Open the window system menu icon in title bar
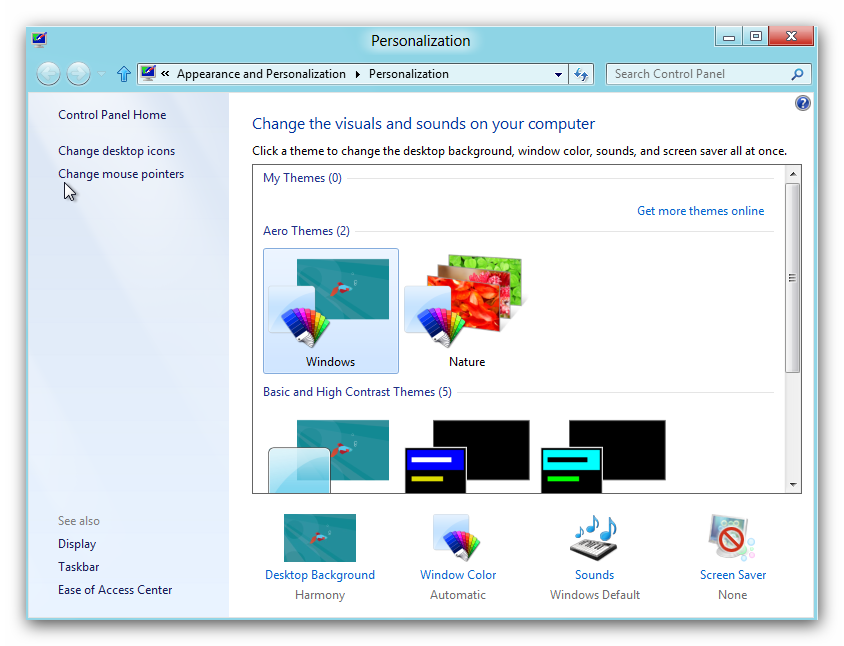This screenshot has width=844, height=646. tap(39, 40)
